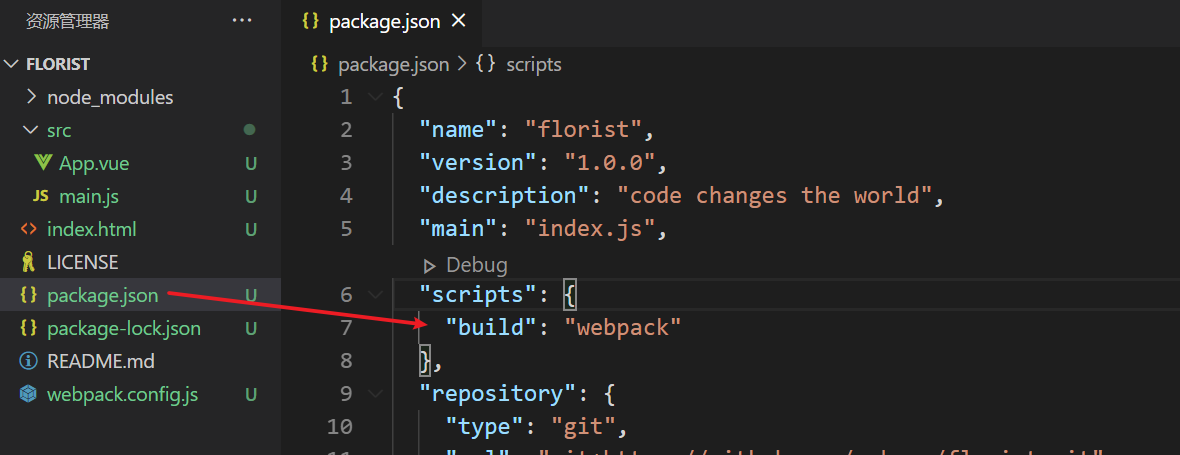Open README.md file

[101, 362]
